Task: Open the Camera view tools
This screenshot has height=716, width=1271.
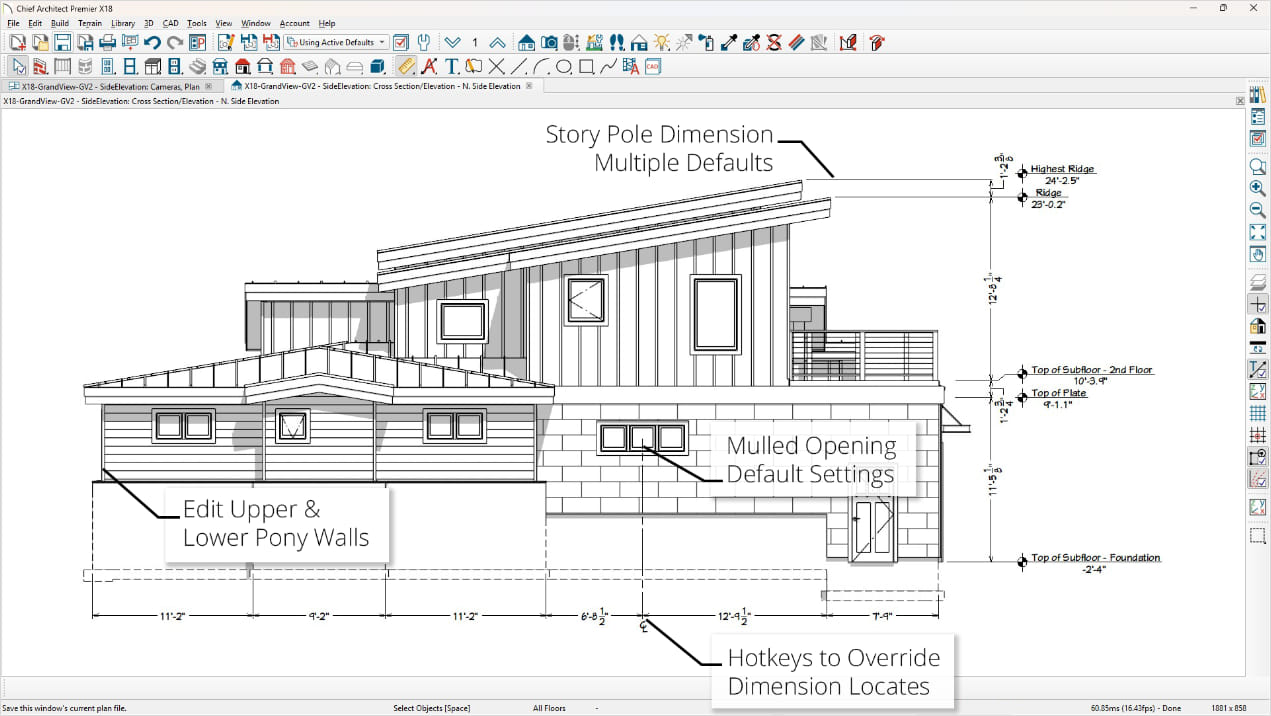Action: [x=549, y=42]
